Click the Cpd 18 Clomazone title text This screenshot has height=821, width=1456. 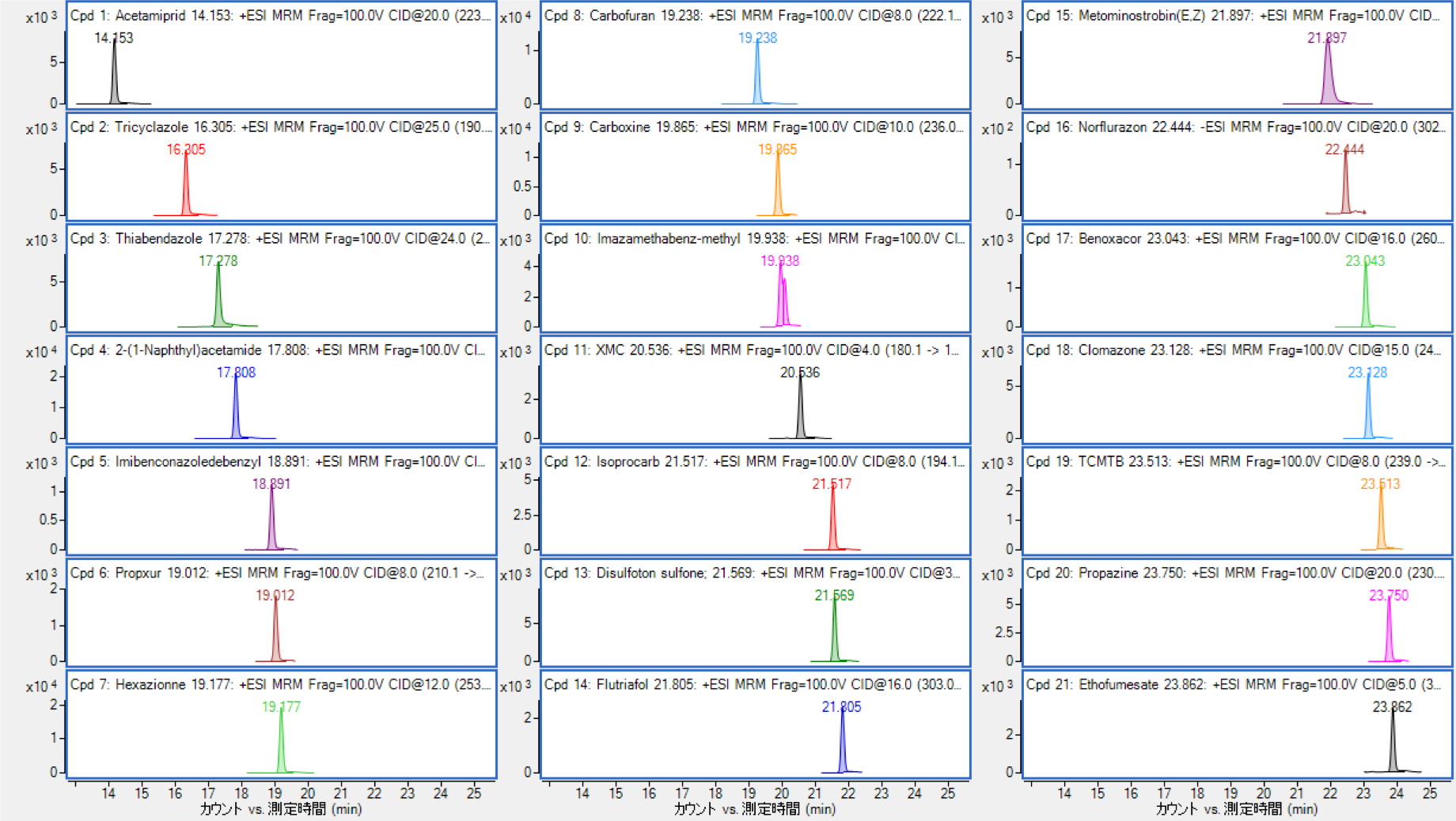click(1234, 350)
